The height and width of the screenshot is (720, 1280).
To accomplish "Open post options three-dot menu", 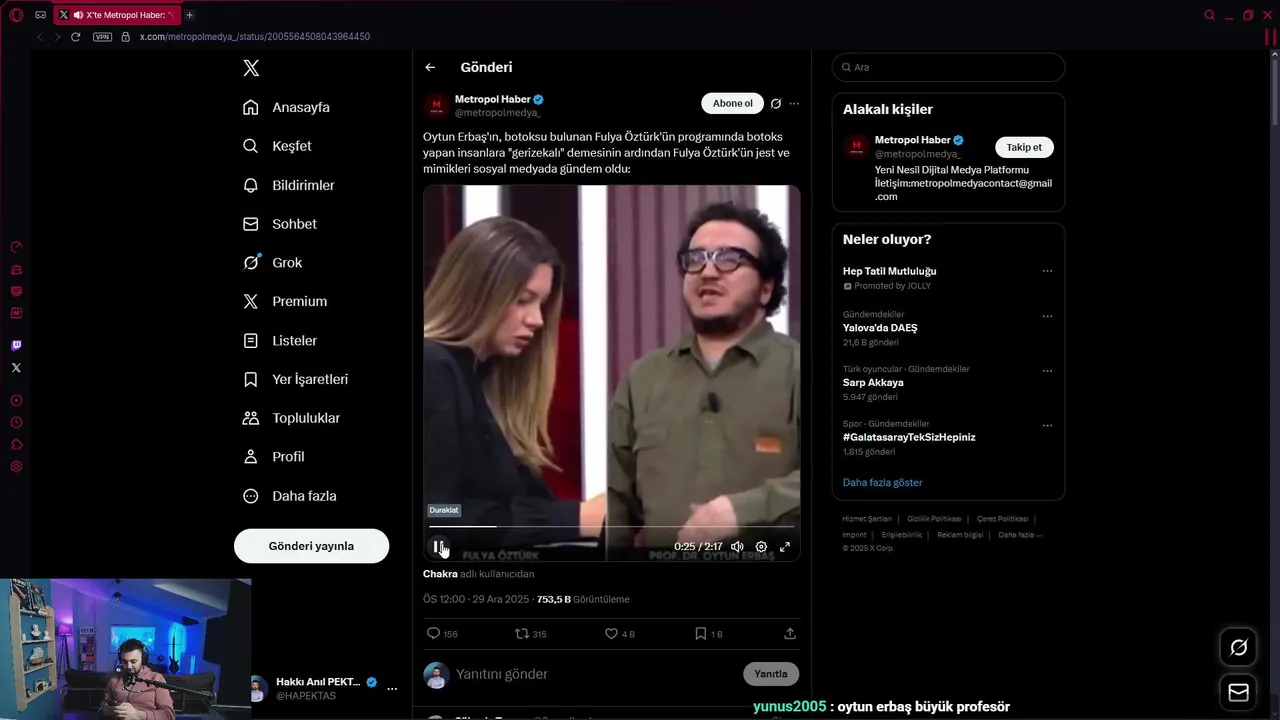I will [794, 103].
